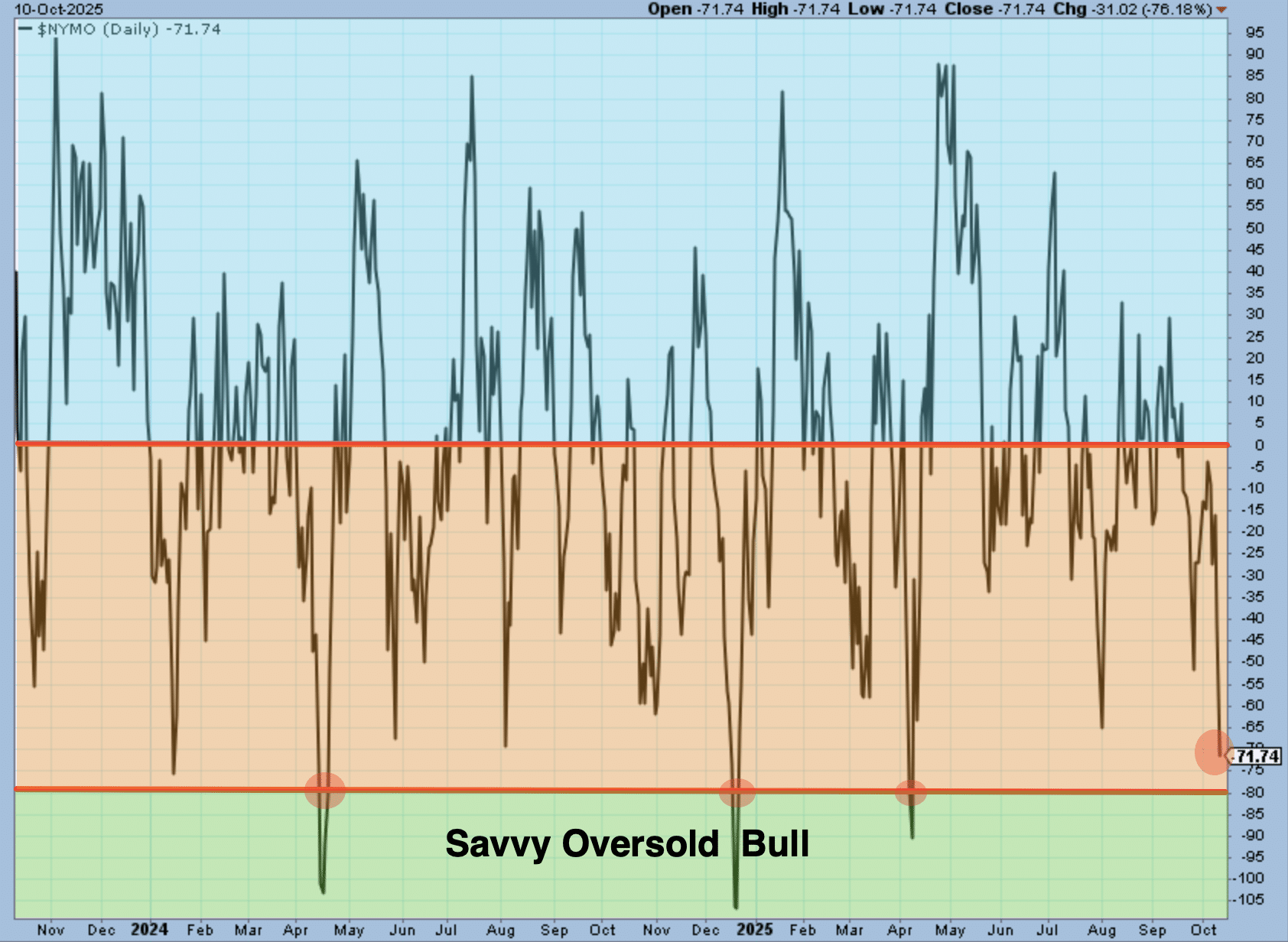Viewport: 1288px width, 942px height.
Task: Click the Open -71.74 header value
Action: 698,9
